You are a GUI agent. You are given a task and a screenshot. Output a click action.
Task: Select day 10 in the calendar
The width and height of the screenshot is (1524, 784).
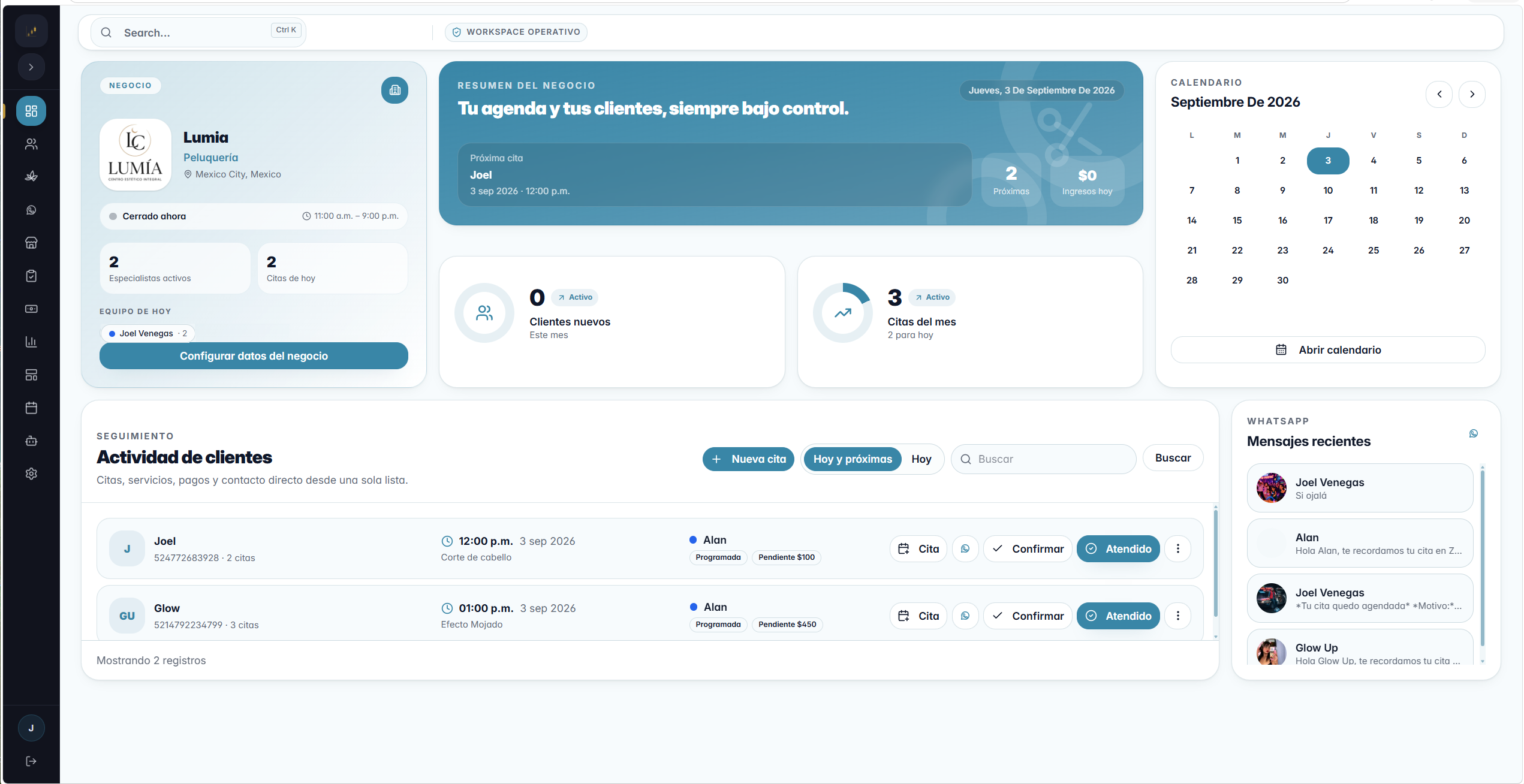pos(1328,191)
